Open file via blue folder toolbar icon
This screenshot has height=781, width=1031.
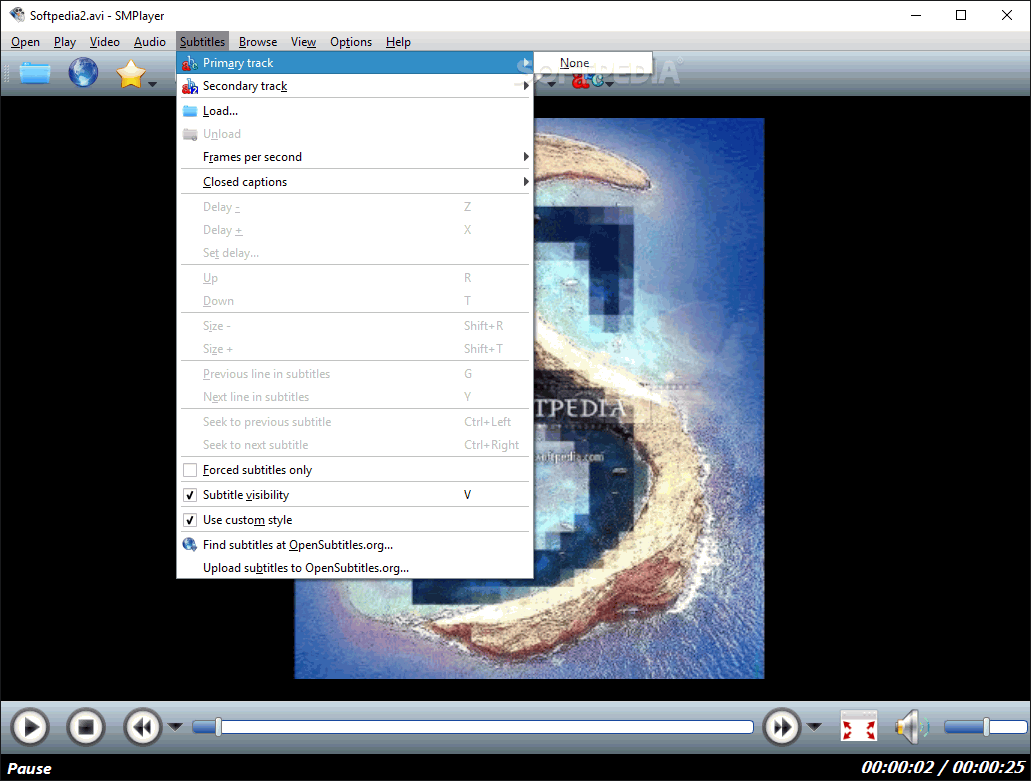[35, 73]
